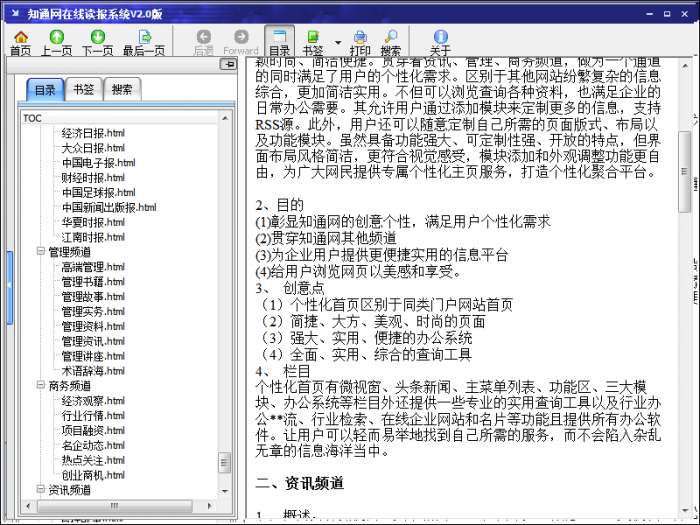The height and width of the screenshot is (525, 700).
Task: Collapse the 管理频道 tree node
Action: point(41,251)
